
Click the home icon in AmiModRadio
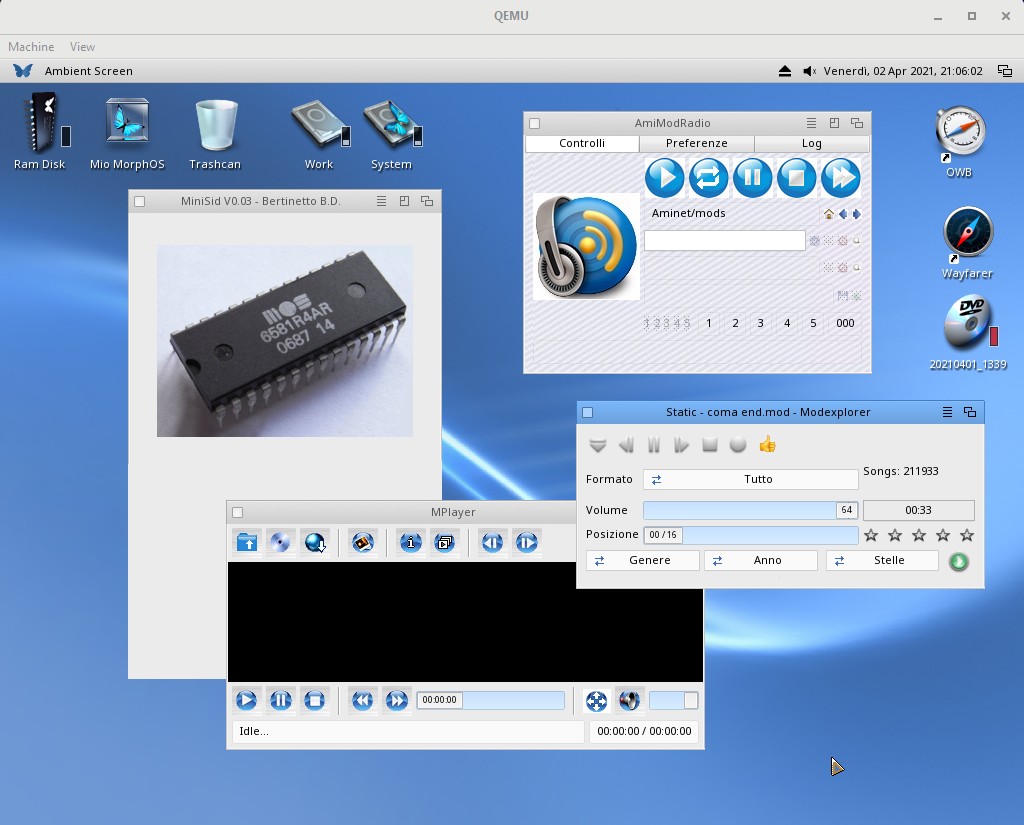point(828,214)
